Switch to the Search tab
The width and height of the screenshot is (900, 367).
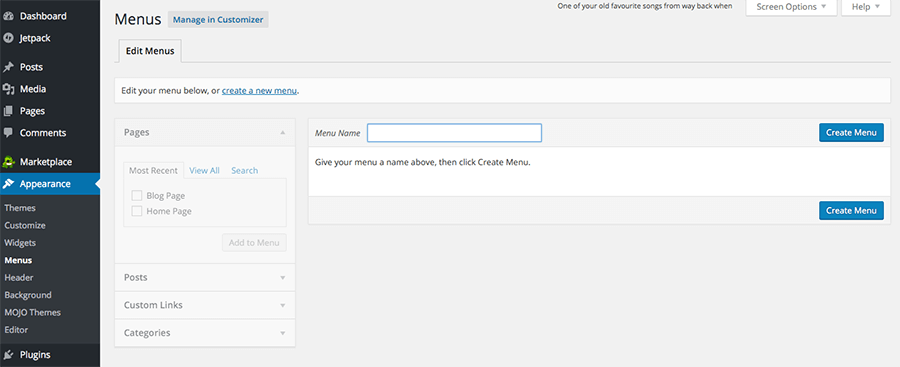pyautogui.click(x=245, y=170)
